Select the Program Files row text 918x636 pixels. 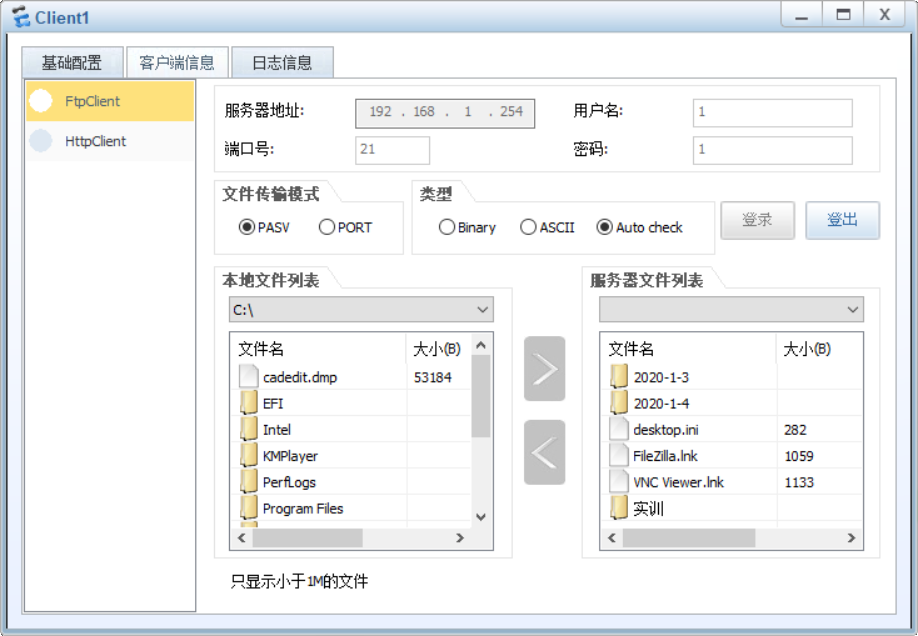pos(303,508)
